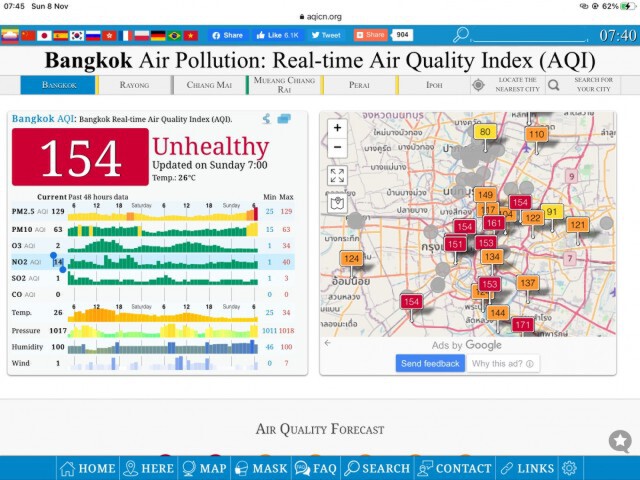Switch language via the Russia flag
640x480 pixels.
point(93,36)
